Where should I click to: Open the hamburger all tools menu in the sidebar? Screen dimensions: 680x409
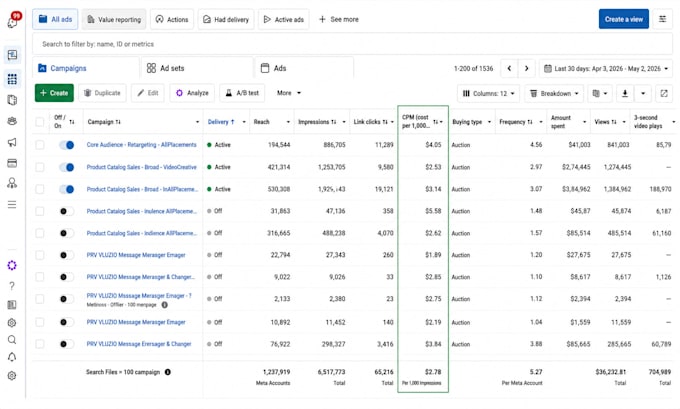coord(12,204)
